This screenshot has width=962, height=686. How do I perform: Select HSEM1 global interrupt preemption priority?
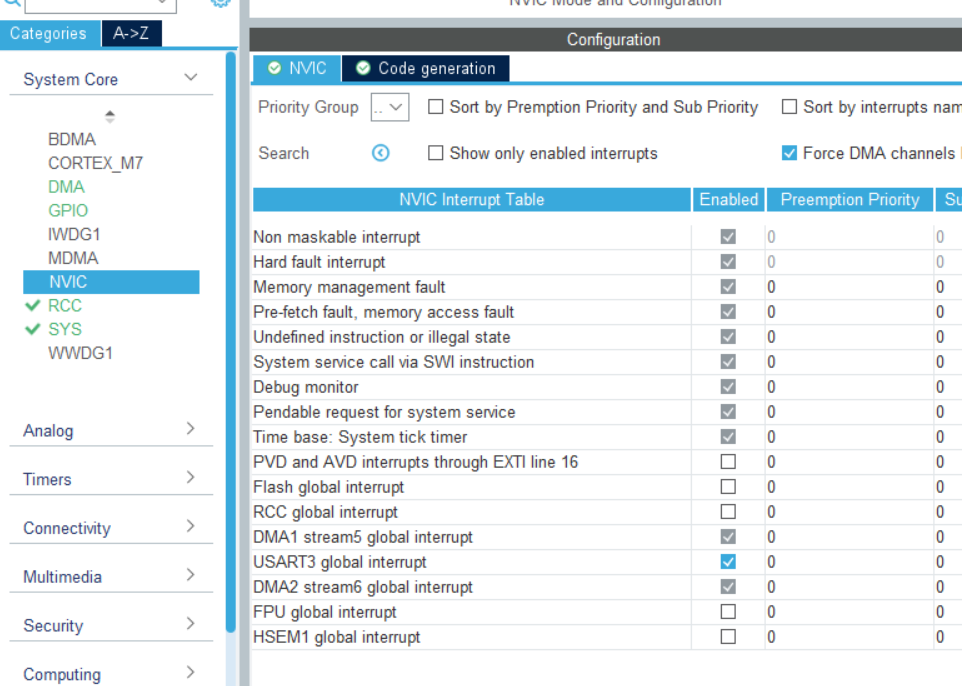(x=850, y=637)
